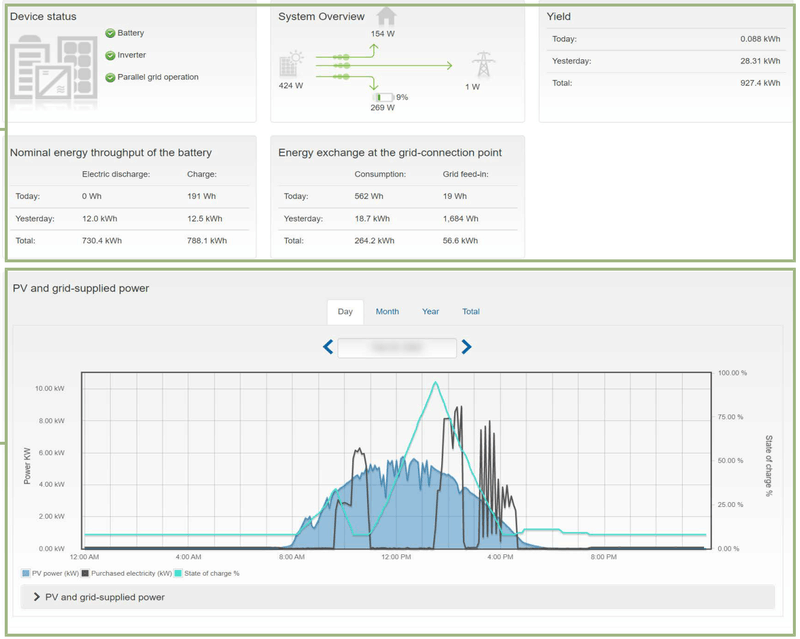Click the 9% battery charge value

tap(402, 97)
